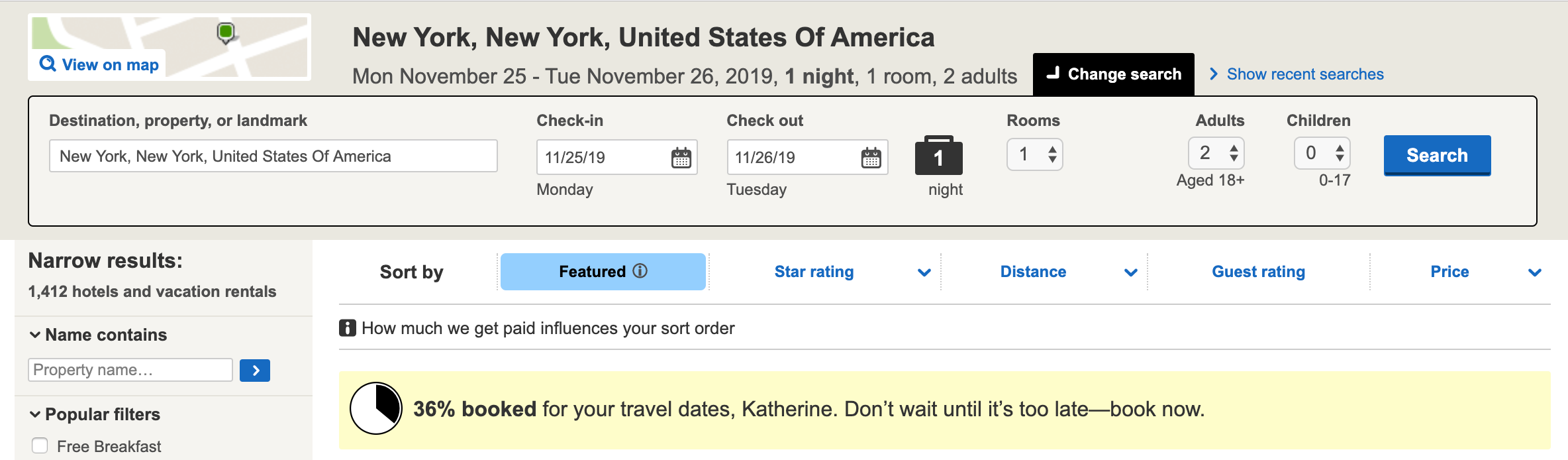
Task: Open the Children count selector
Action: tap(1322, 154)
